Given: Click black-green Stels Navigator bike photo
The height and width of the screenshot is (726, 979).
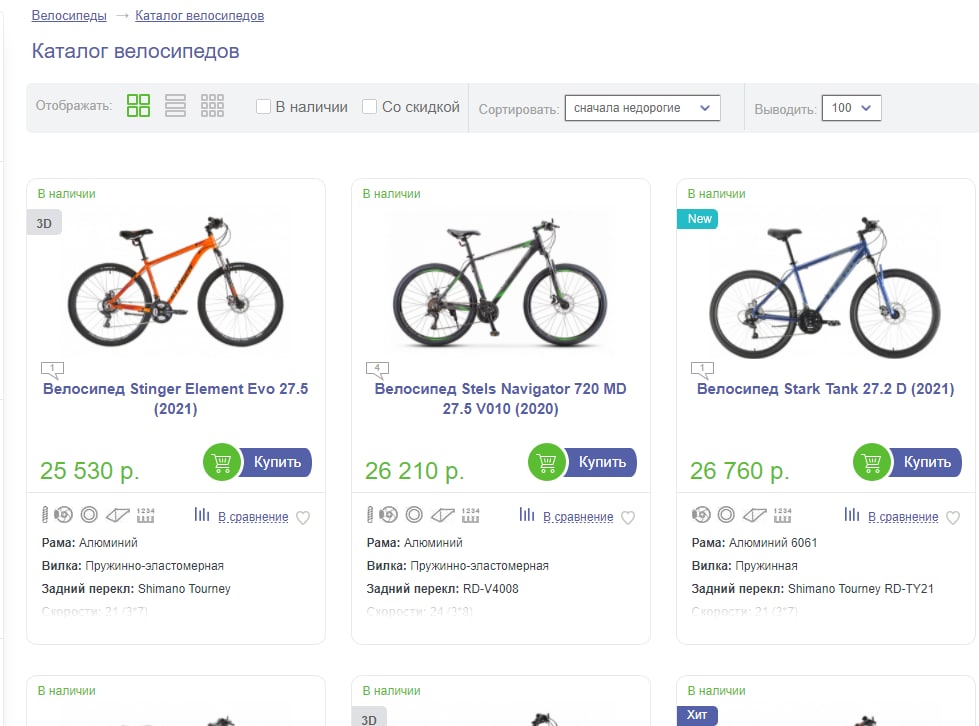Looking at the screenshot, I should click(500, 283).
